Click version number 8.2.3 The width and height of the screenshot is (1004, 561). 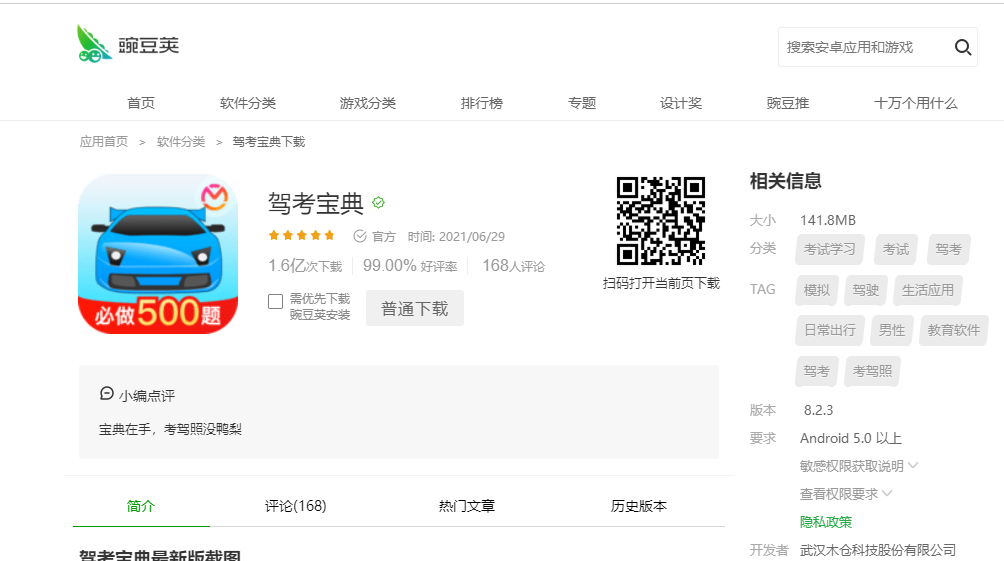(x=818, y=410)
